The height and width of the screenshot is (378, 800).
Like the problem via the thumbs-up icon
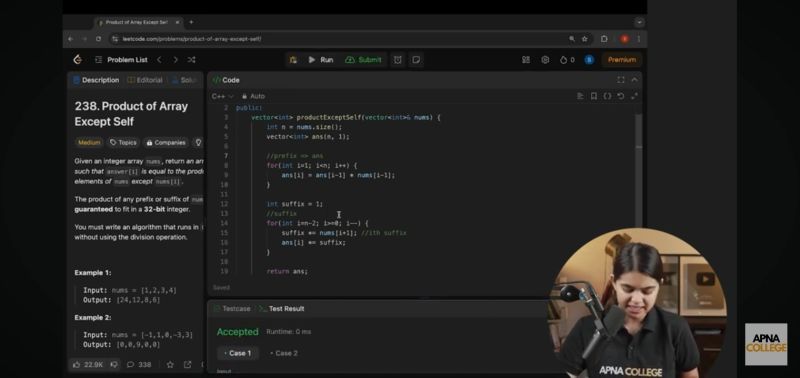coord(77,364)
